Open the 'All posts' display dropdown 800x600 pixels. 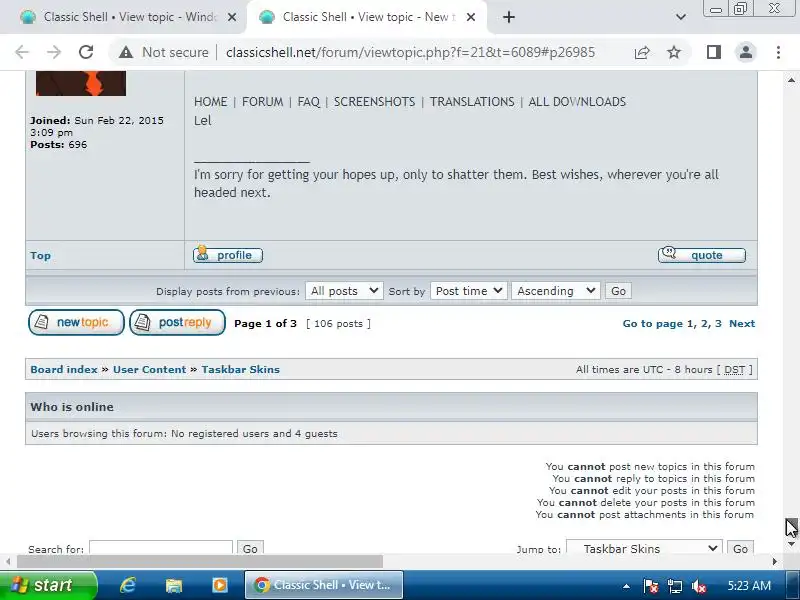click(x=344, y=291)
